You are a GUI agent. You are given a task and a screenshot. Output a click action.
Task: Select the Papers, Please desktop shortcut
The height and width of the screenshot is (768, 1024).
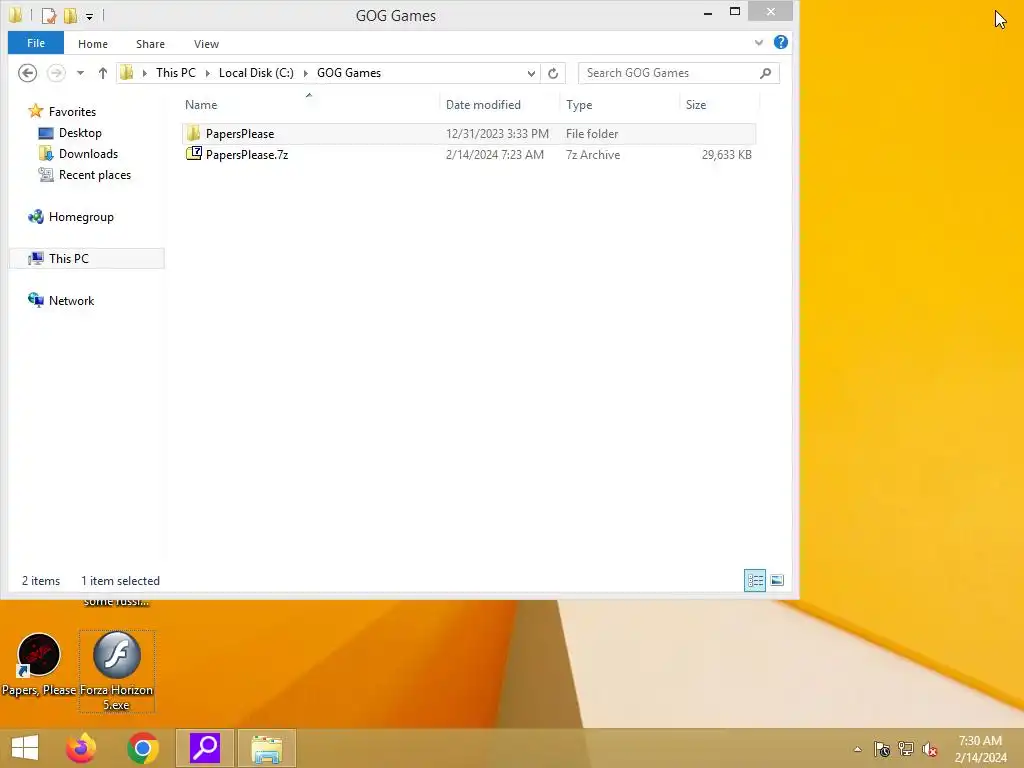click(x=39, y=665)
